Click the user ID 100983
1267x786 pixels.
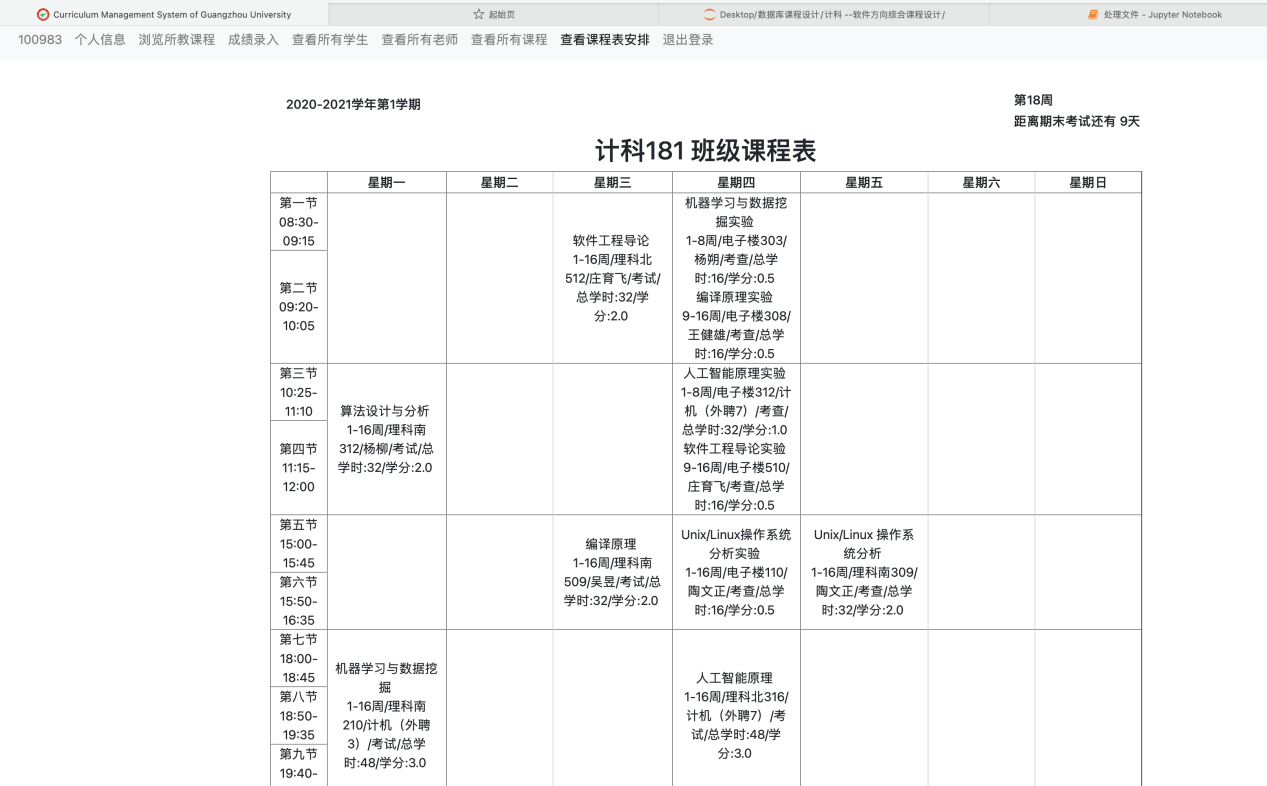click(x=40, y=40)
